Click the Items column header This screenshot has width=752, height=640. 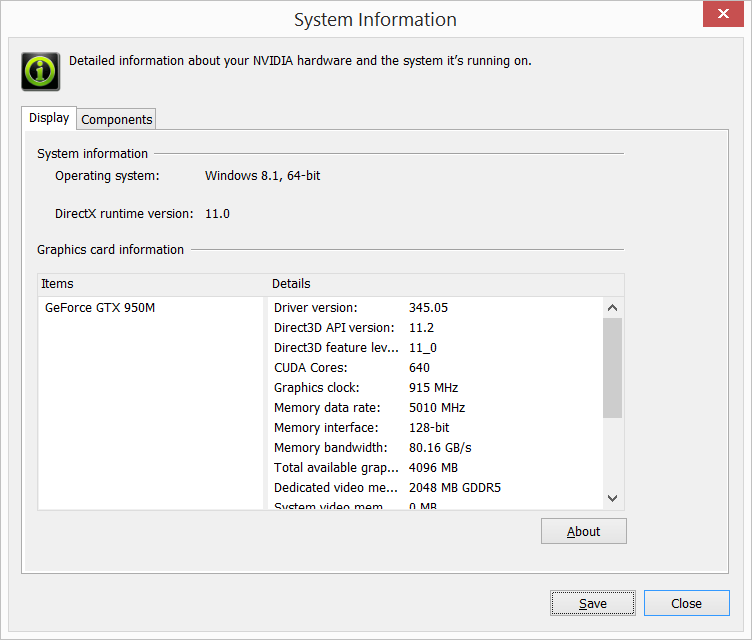pyautogui.click(x=150, y=284)
